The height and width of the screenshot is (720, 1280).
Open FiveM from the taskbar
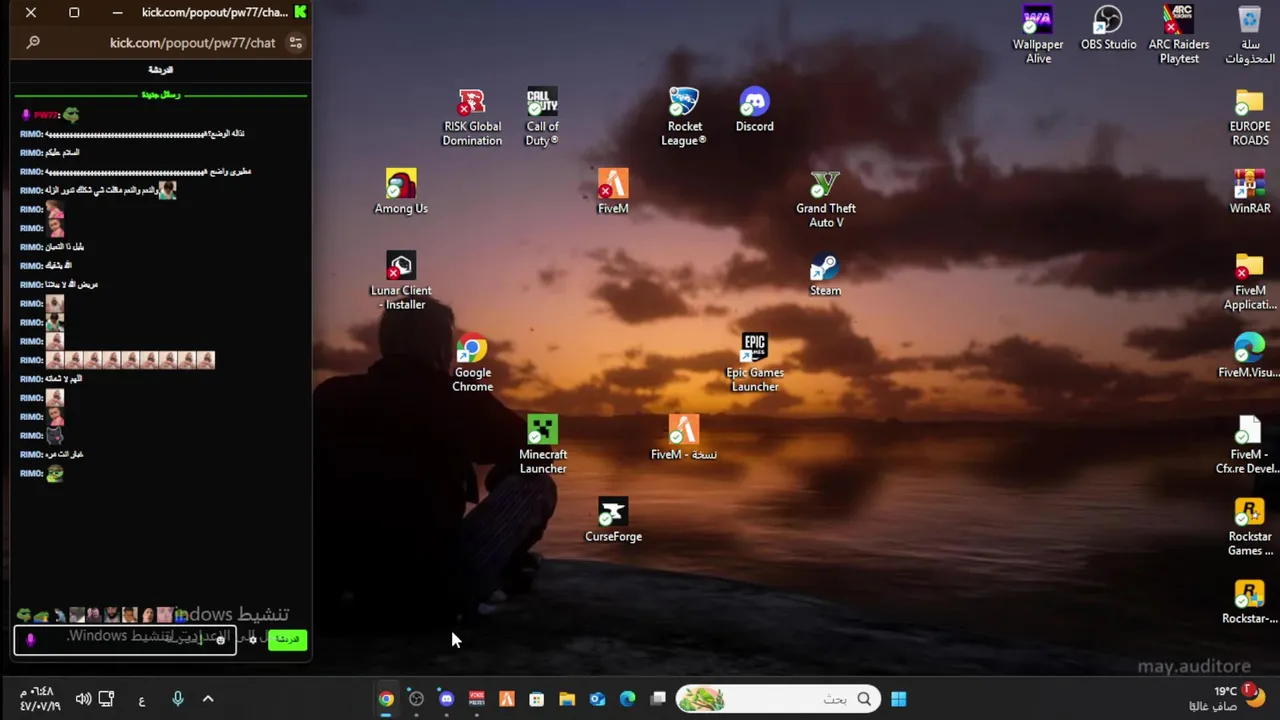click(507, 699)
